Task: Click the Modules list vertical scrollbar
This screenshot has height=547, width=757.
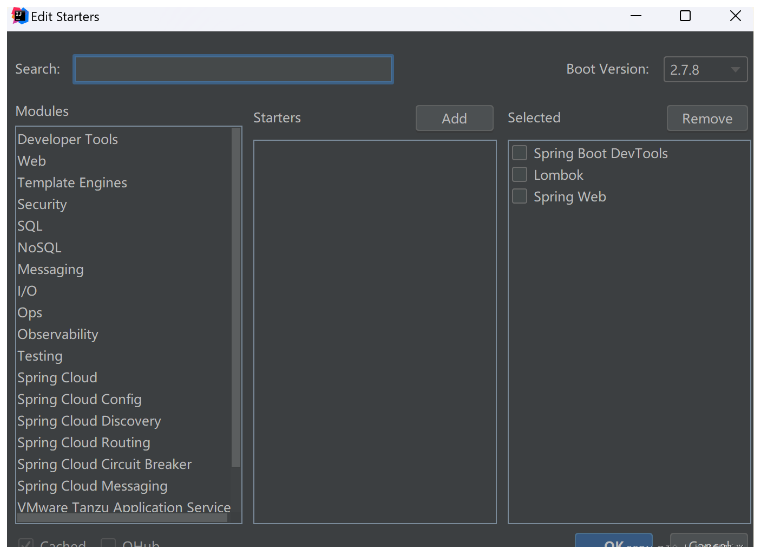Action: click(236, 297)
